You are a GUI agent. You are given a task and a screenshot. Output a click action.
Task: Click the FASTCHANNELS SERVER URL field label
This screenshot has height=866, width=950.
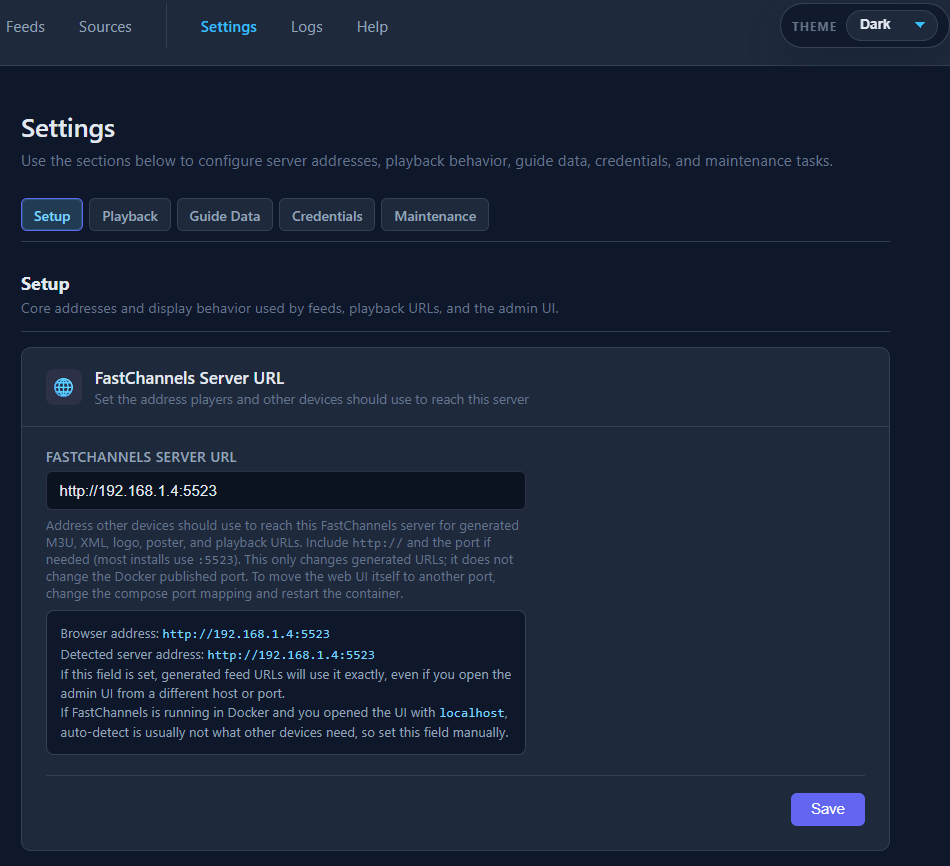click(141, 458)
